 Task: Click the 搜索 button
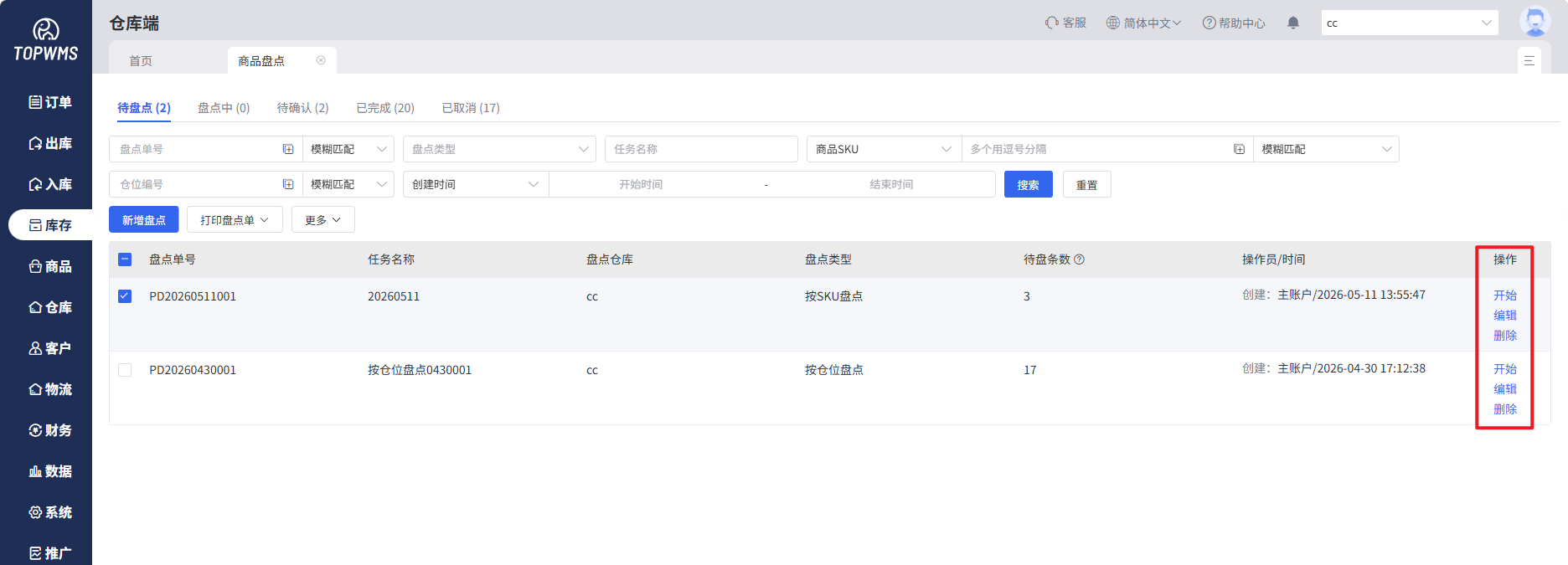(1028, 184)
